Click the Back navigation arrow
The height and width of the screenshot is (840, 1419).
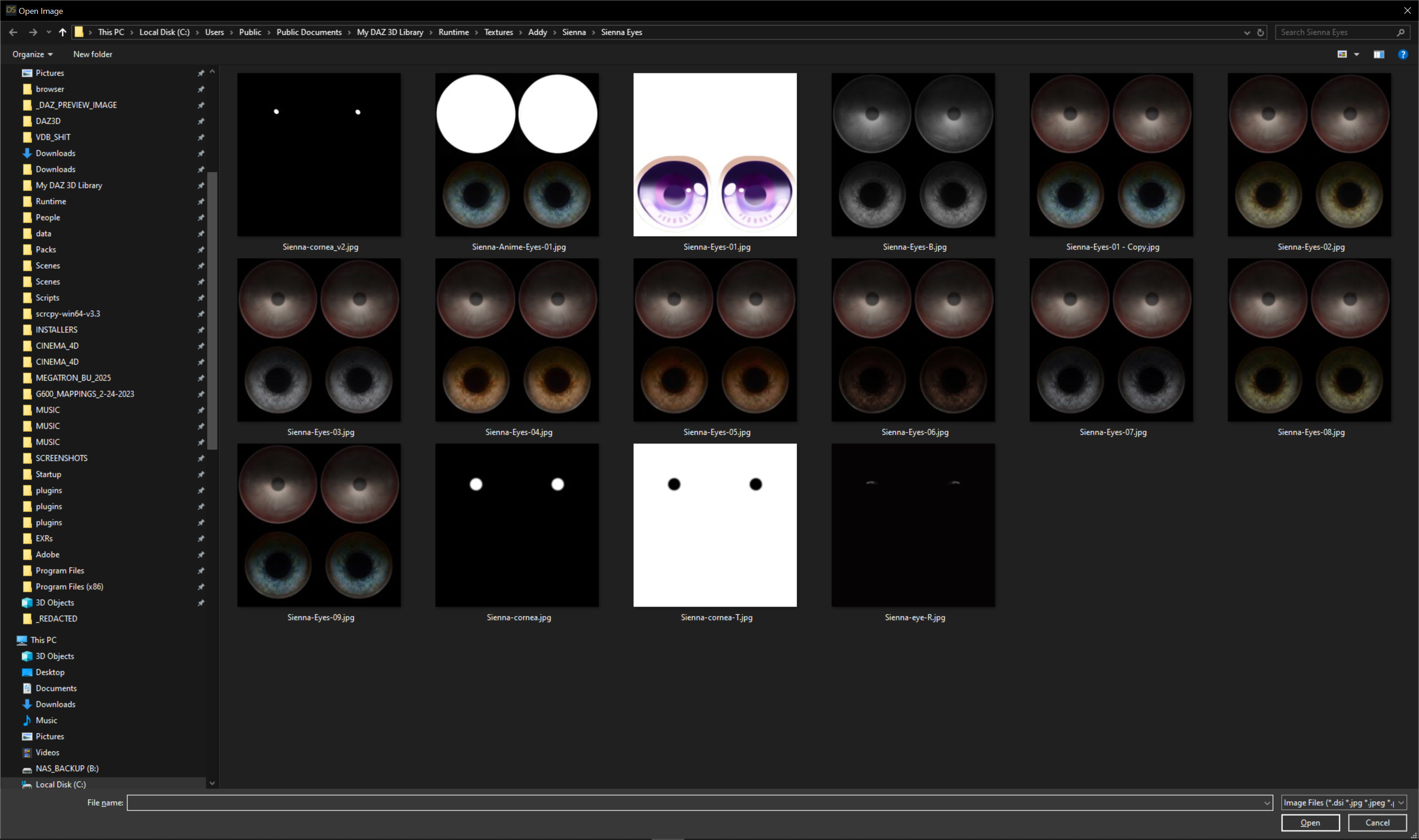(13, 32)
